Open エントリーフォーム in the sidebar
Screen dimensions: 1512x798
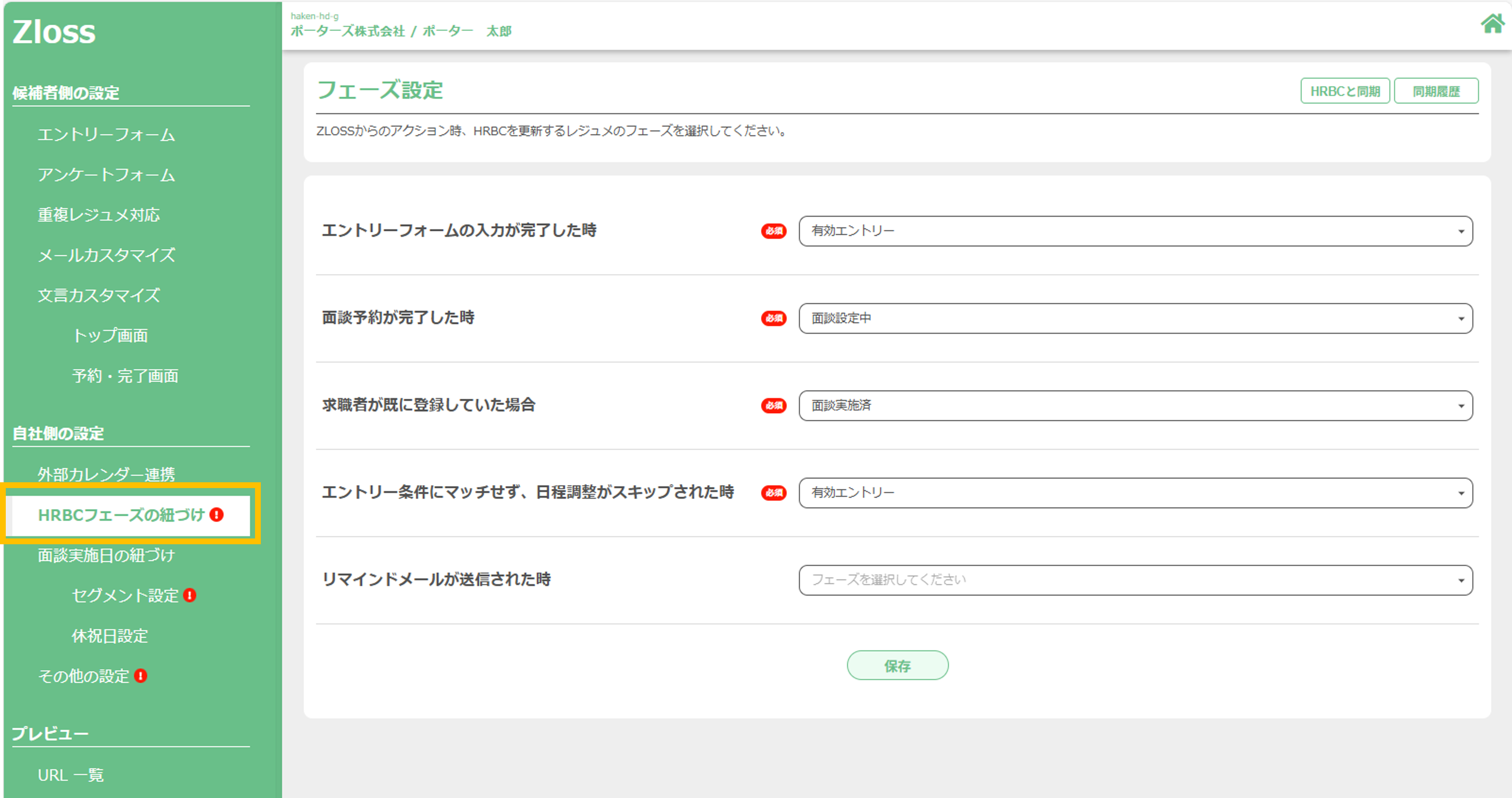click(106, 135)
